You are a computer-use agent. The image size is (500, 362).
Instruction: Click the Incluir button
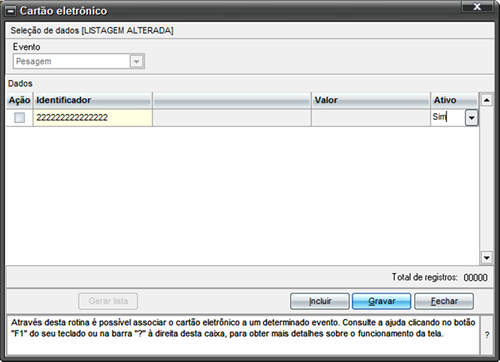click(320, 301)
